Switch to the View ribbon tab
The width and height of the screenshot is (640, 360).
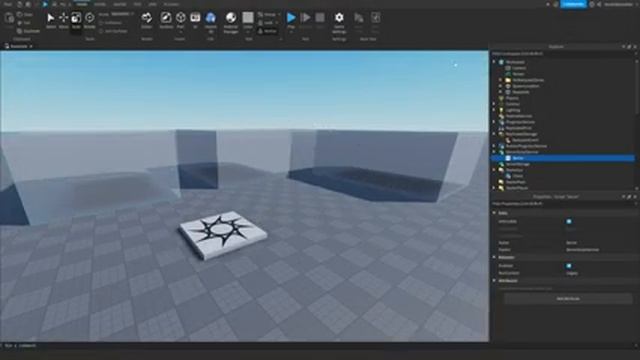[152, 4]
